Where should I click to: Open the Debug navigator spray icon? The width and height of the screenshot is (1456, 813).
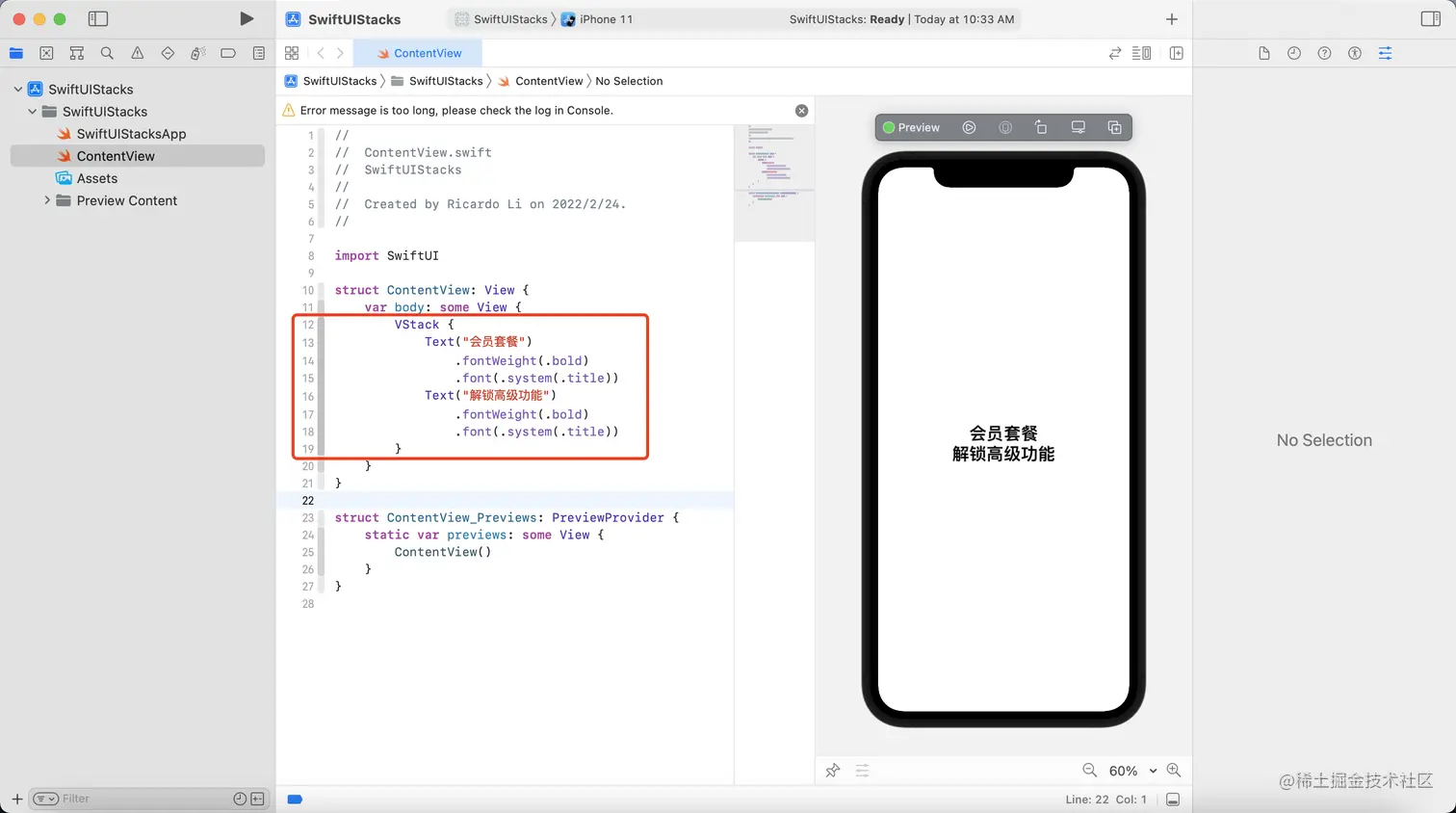point(198,53)
